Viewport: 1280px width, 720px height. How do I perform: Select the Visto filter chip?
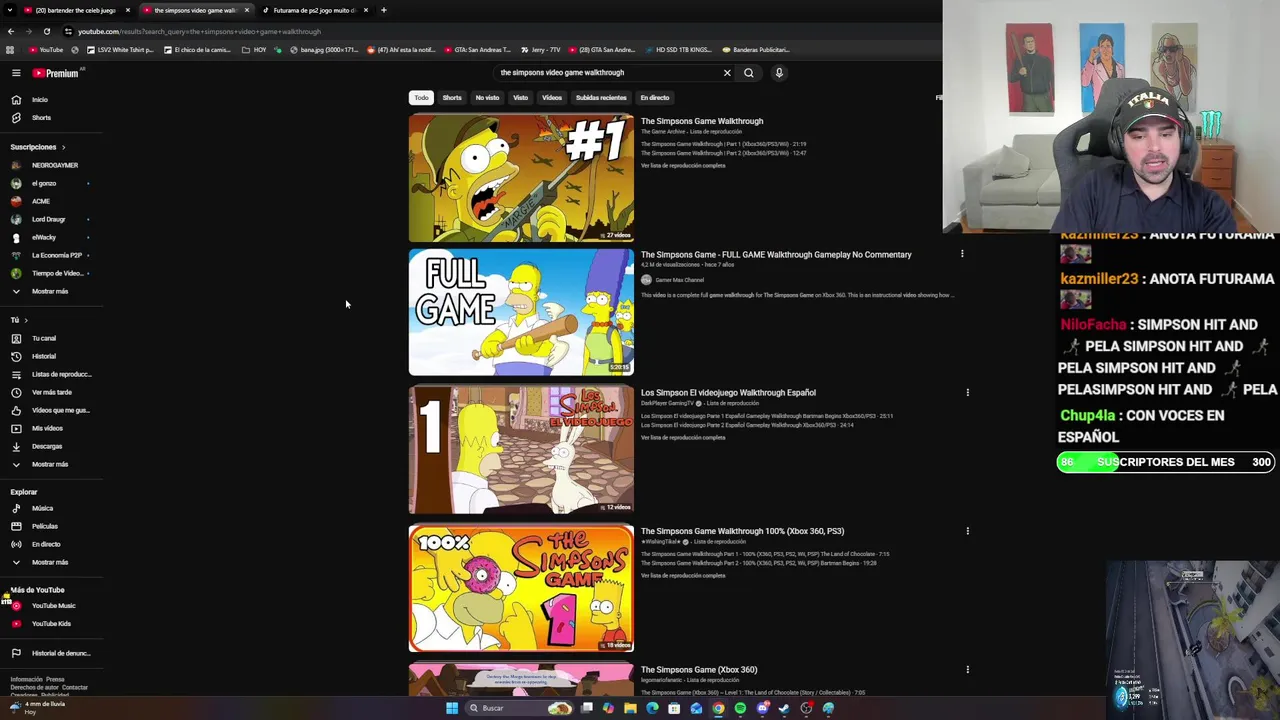pyautogui.click(x=520, y=98)
